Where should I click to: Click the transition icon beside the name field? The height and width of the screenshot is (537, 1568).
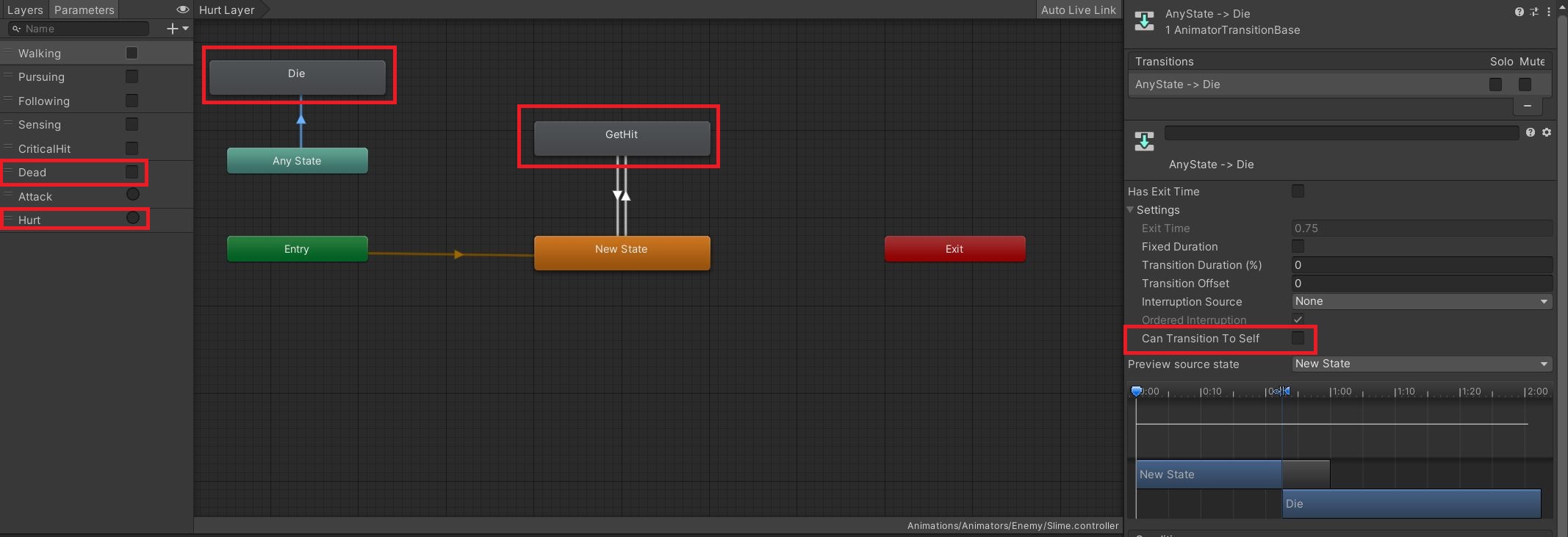click(1144, 141)
